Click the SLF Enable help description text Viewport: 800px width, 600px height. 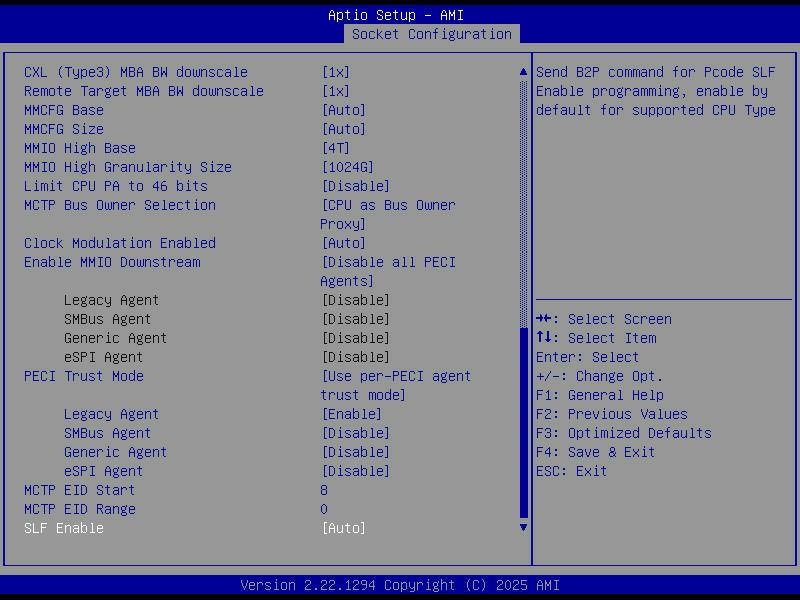coord(656,91)
